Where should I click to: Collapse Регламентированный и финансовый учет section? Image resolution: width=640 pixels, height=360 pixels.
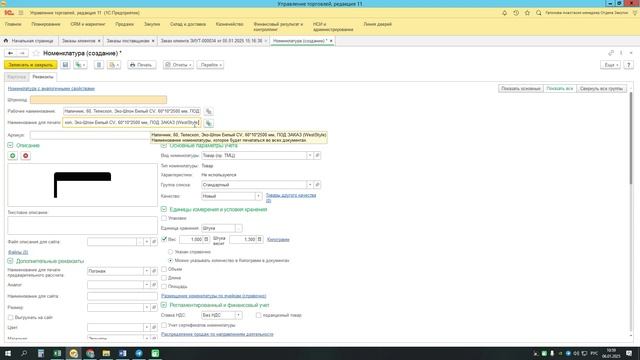click(164, 305)
